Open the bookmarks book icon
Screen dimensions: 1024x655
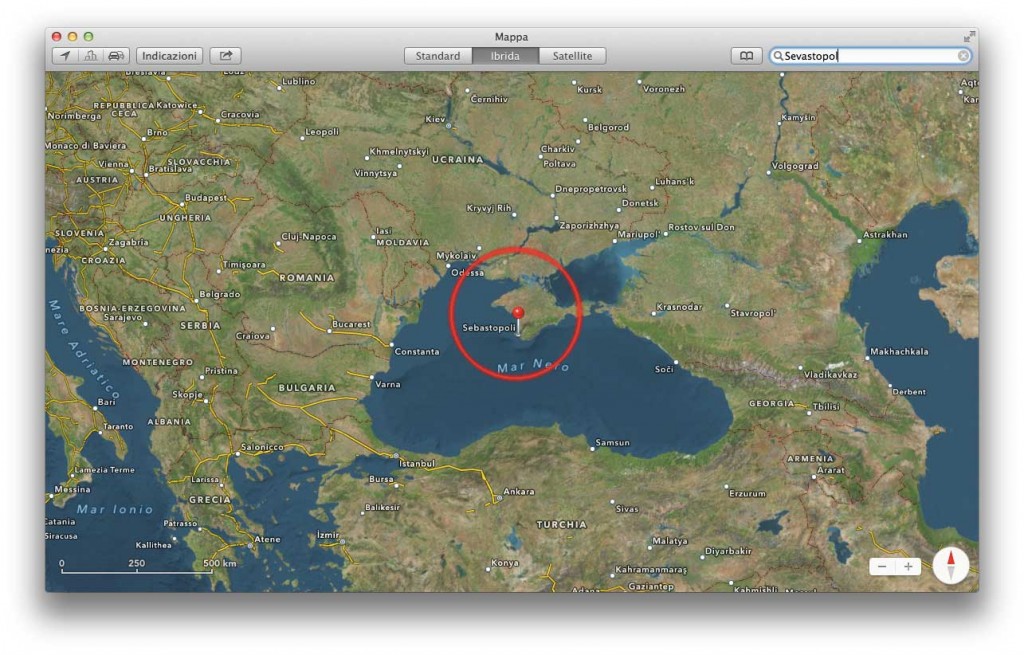coord(746,56)
